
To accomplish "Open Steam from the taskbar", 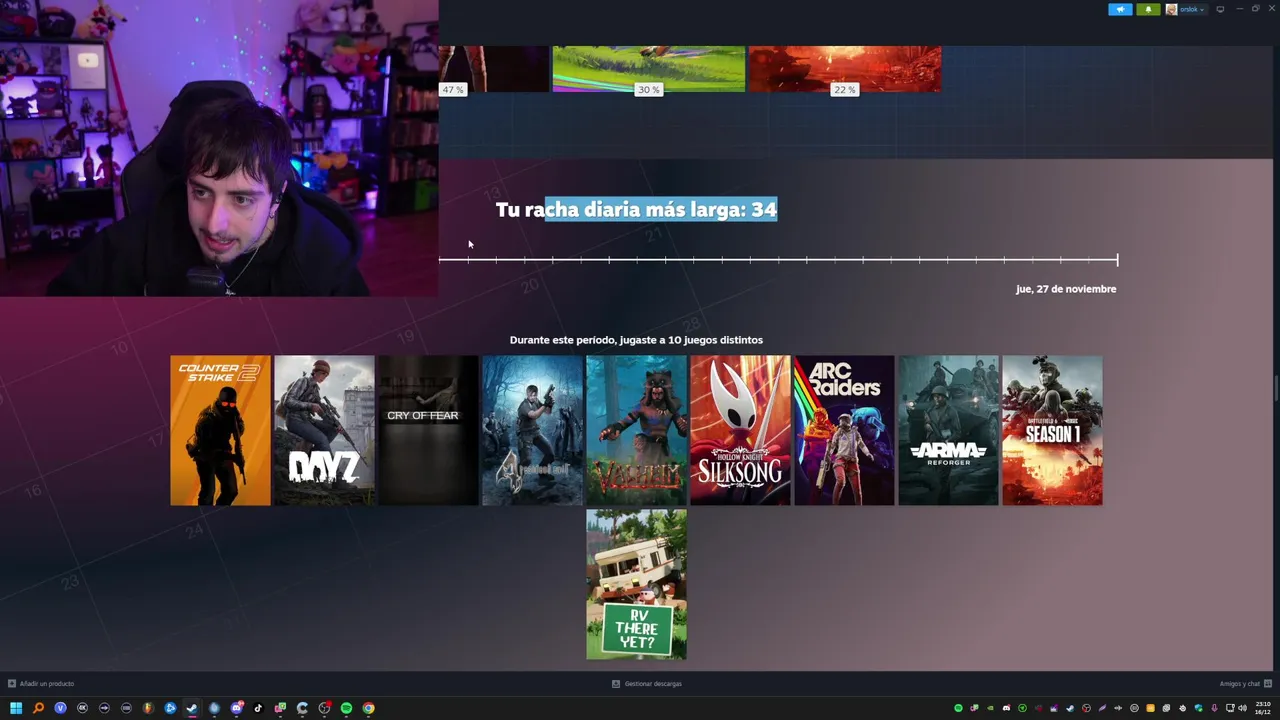I will (191, 708).
